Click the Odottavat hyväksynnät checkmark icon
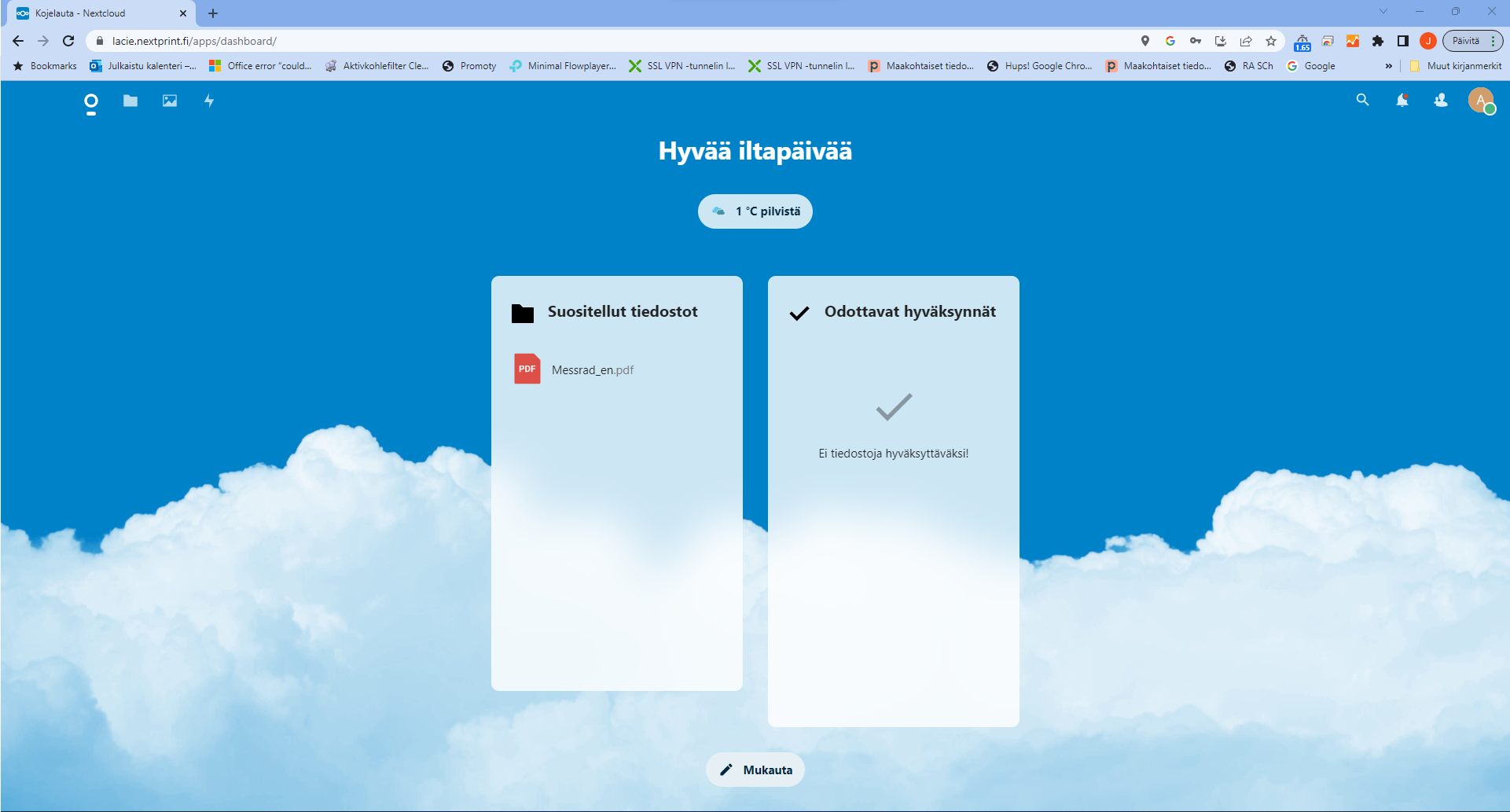 799,313
